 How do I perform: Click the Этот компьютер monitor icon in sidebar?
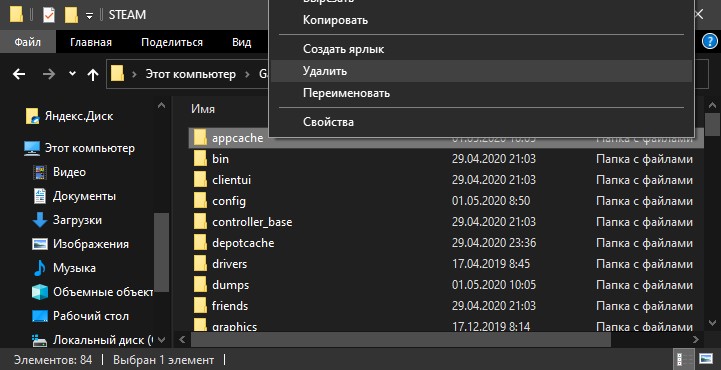(32, 148)
